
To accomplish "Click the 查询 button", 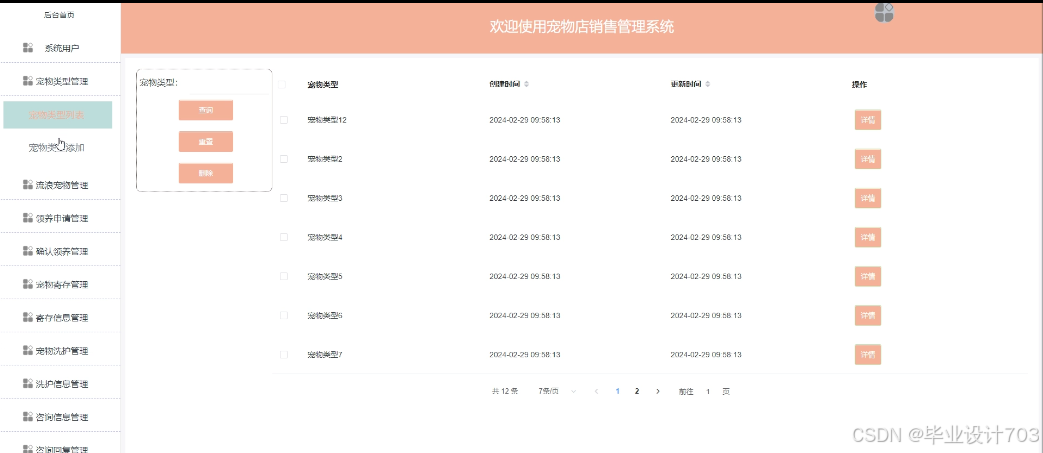I will pyautogui.click(x=206, y=110).
